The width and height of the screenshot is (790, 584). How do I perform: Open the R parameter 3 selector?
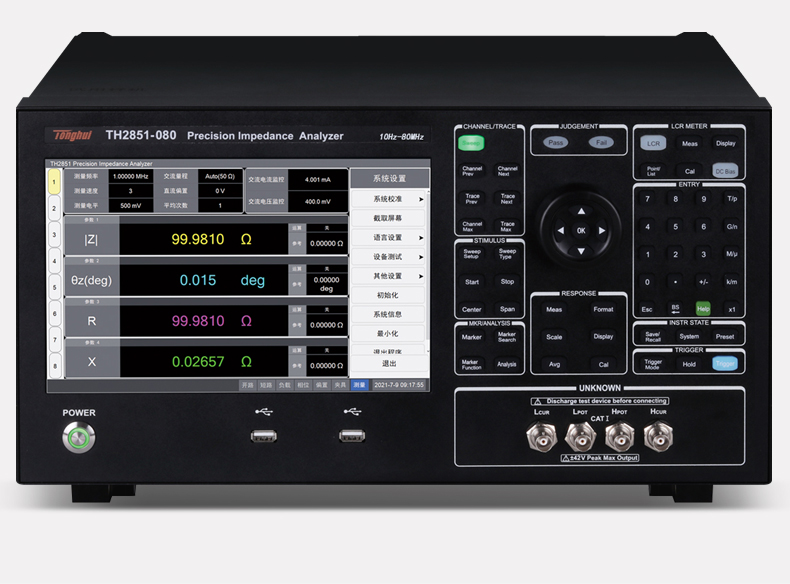point(91,321)
